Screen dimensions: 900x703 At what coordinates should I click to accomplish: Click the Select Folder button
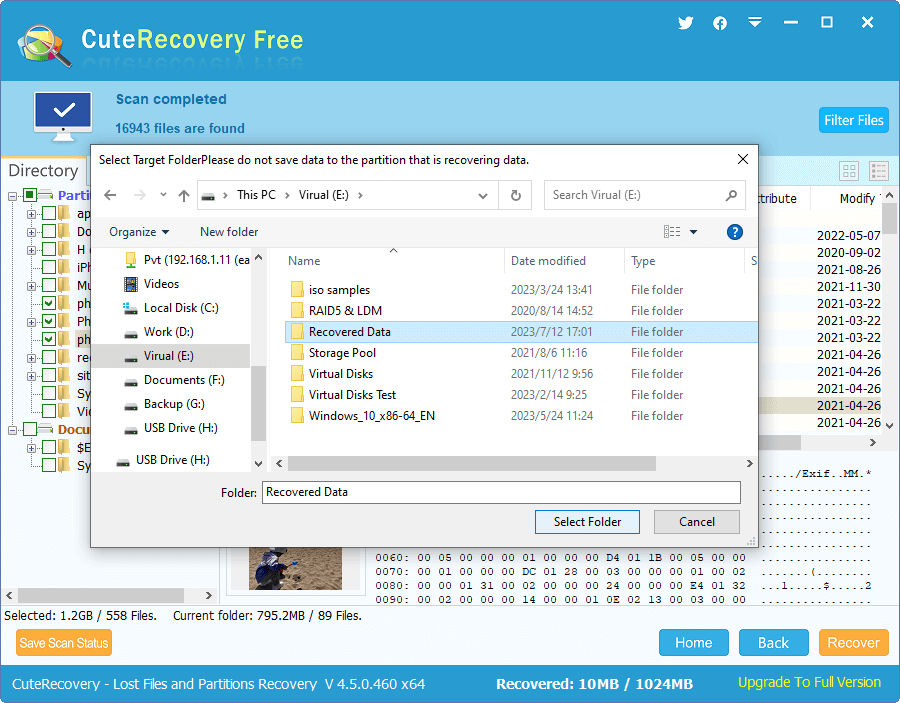tap(587, 522)
